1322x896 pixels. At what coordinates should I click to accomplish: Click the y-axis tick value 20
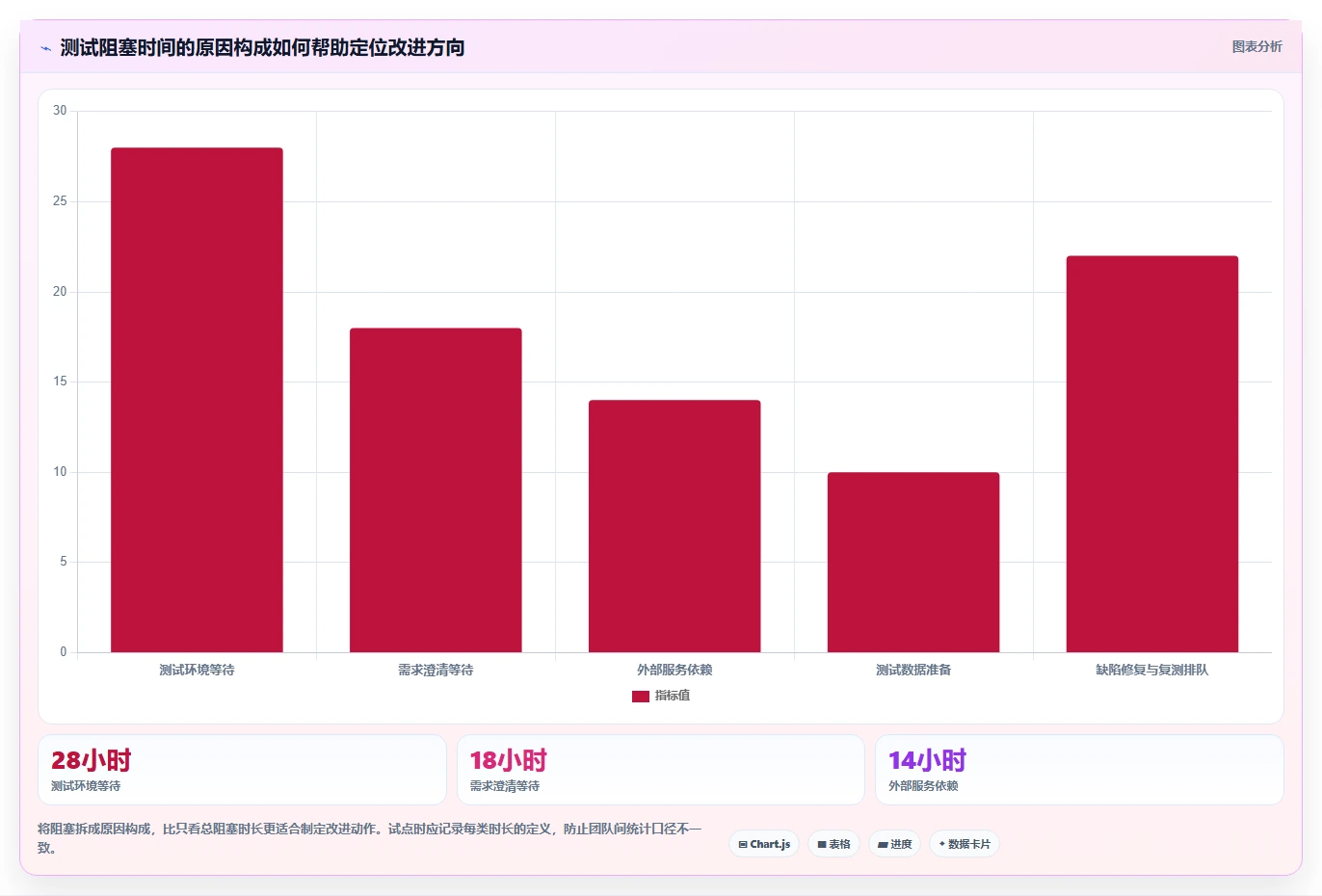tap(60, 292)
